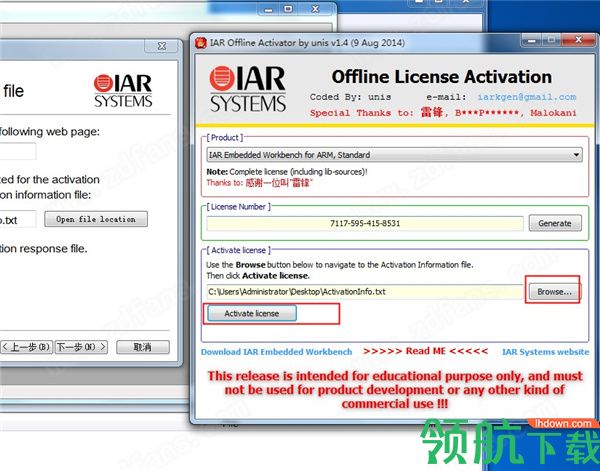Click the Open file location button
Viewport: 600px width, 471px height.
(96, 219)
